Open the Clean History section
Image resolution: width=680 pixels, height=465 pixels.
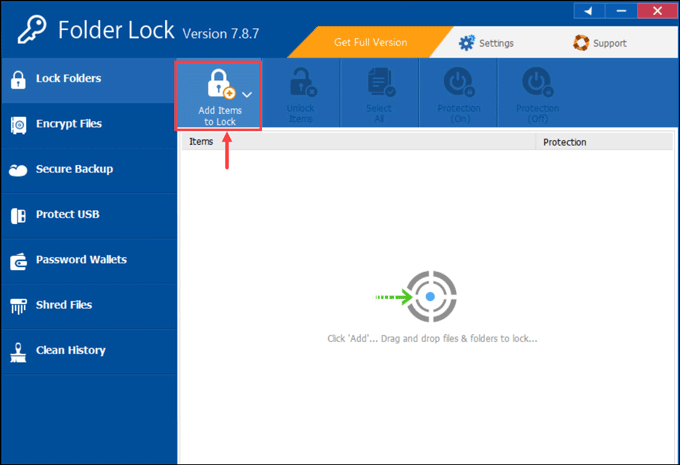[x=88, y=351]
